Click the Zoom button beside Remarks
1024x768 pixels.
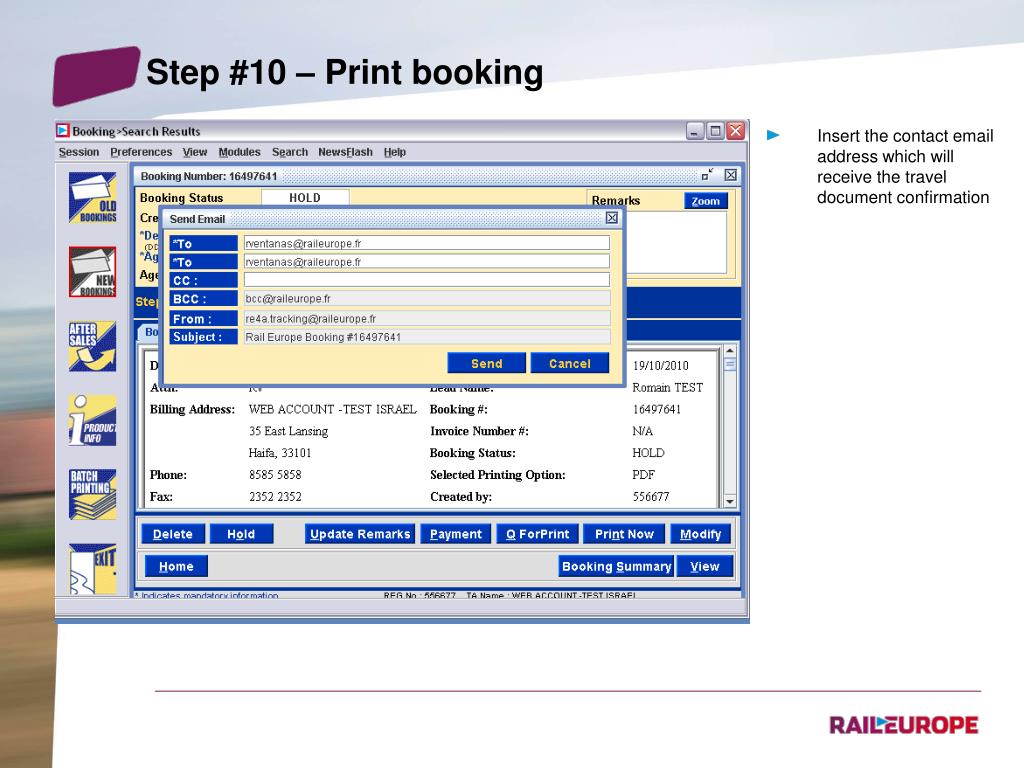coord(705,201)
